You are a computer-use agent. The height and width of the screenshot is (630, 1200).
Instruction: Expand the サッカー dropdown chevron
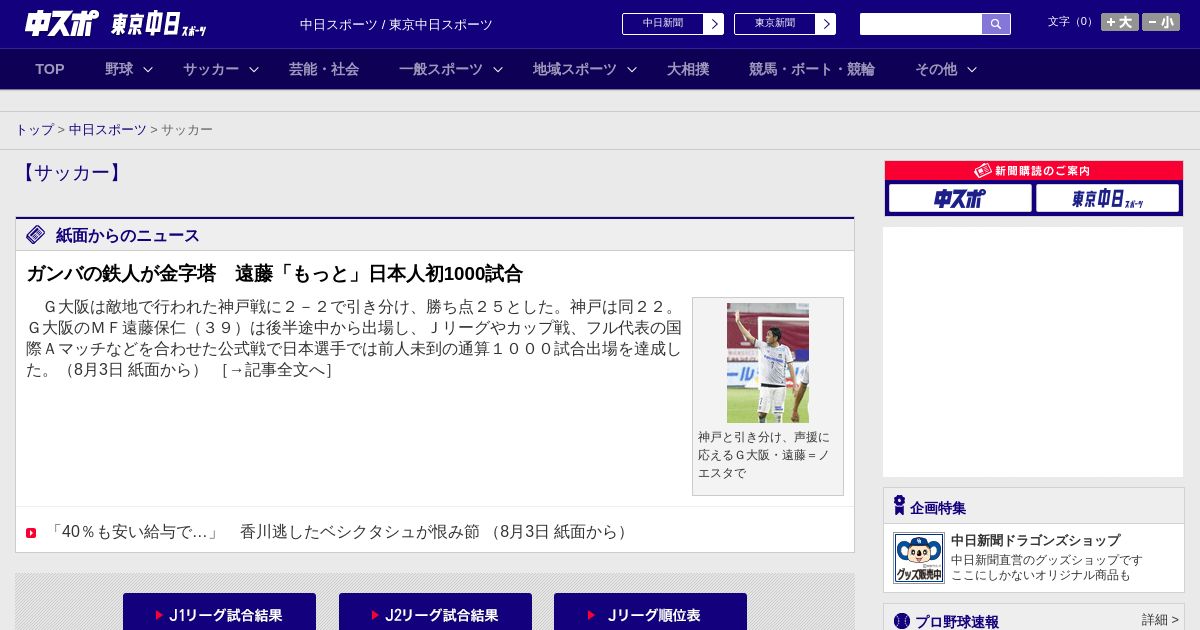tap(254, 70)
